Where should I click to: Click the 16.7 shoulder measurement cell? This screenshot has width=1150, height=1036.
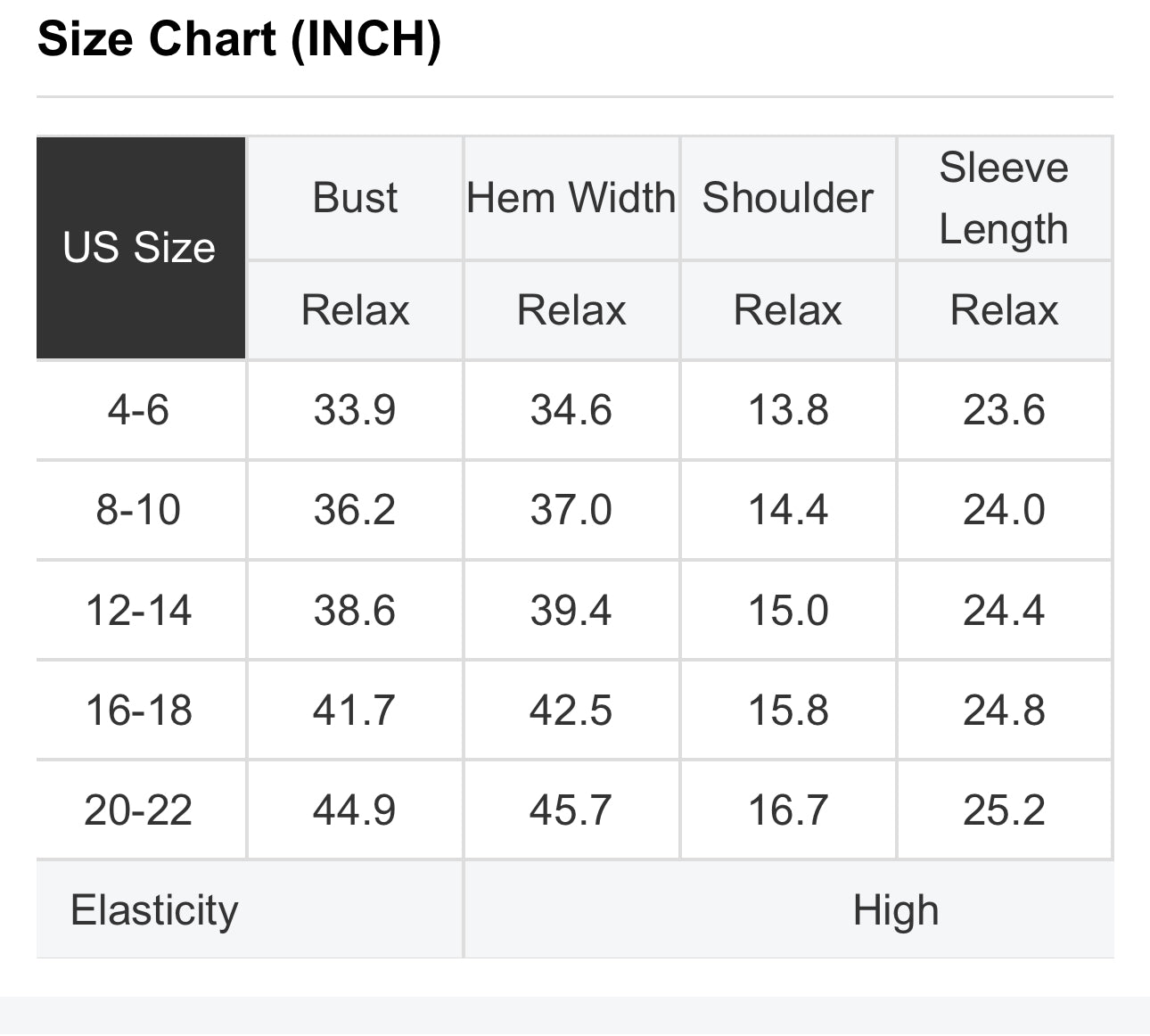pyautogui.click(x=788, y=810)
